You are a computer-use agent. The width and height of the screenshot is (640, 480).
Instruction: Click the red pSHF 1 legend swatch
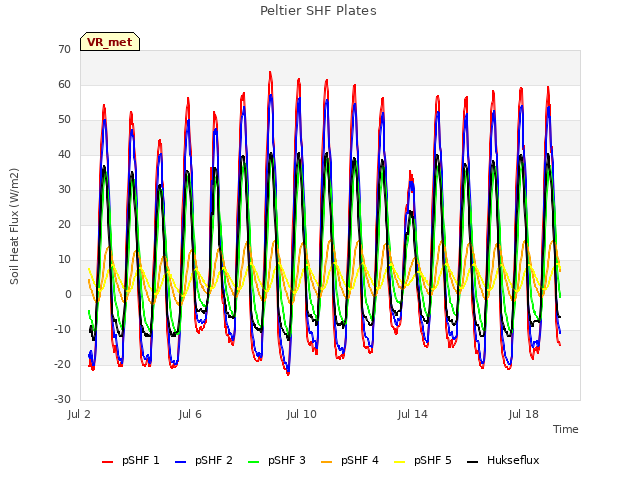[107, 462]
